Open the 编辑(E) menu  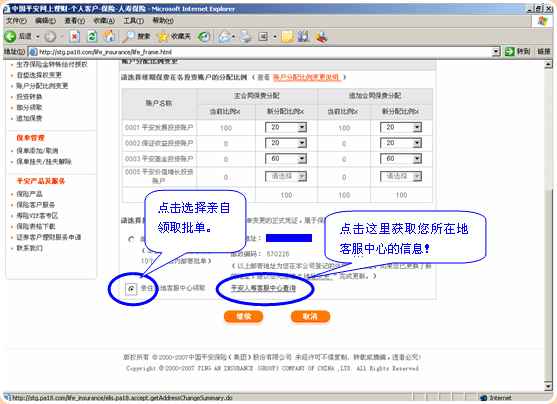point(45,21)
